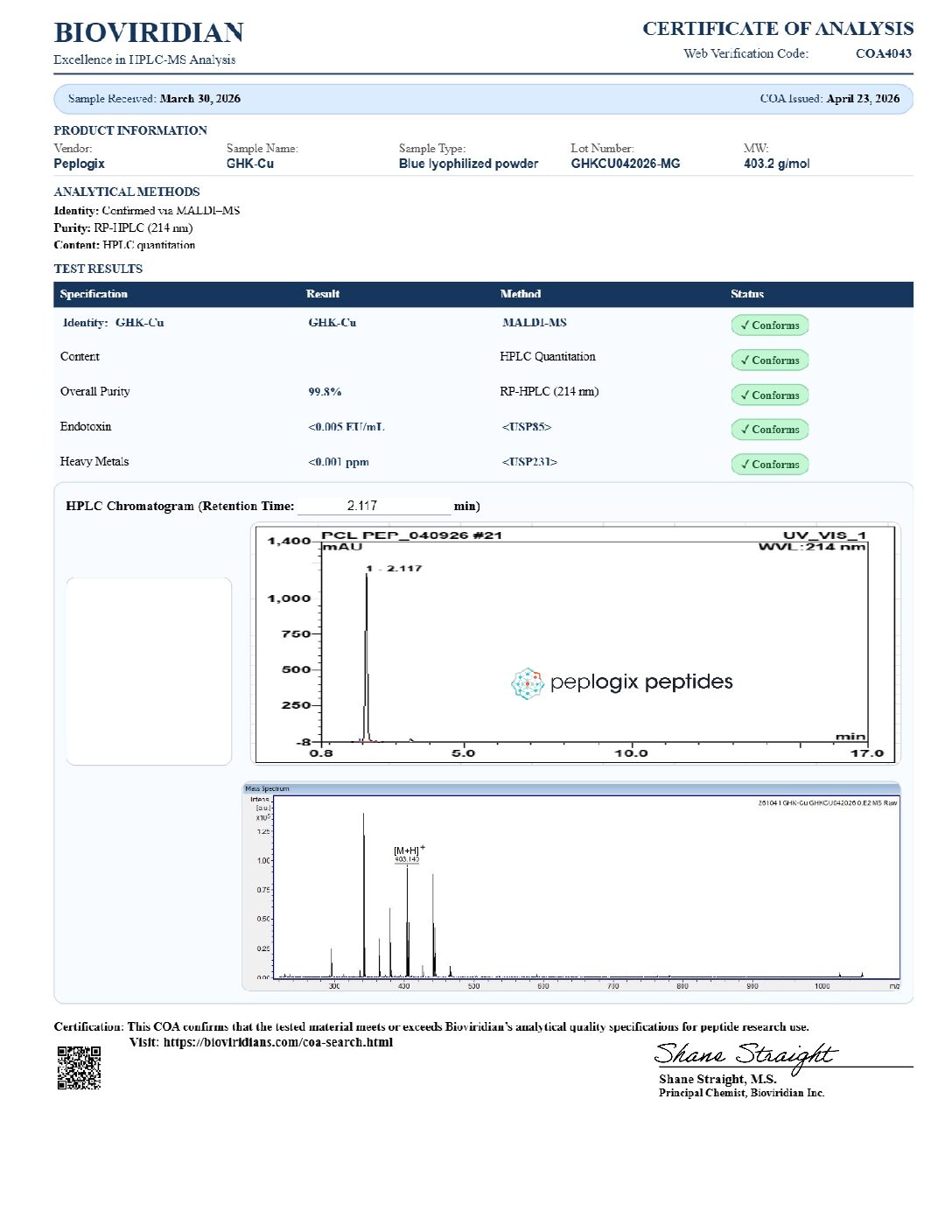Click the <0.001 ppm heavy metals result
Screen dimensions: 952x1232
(x=339, y=462)
